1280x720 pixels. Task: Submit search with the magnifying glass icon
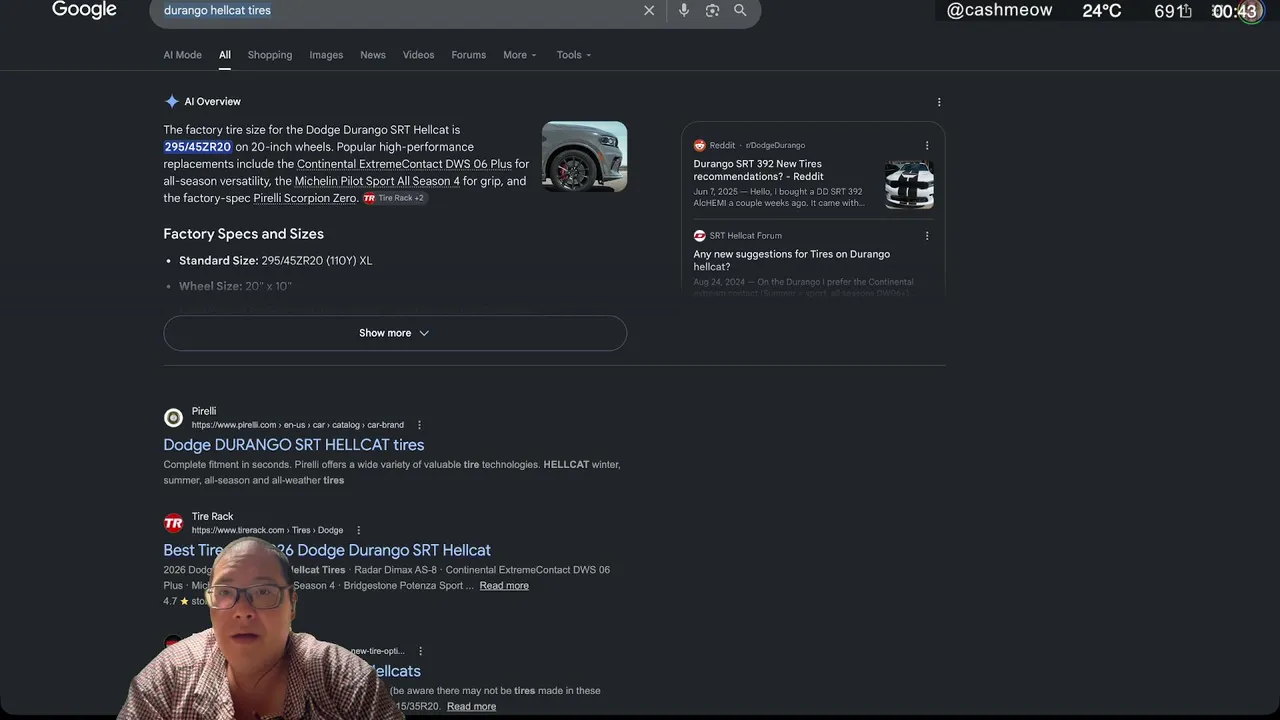[740, 10]
